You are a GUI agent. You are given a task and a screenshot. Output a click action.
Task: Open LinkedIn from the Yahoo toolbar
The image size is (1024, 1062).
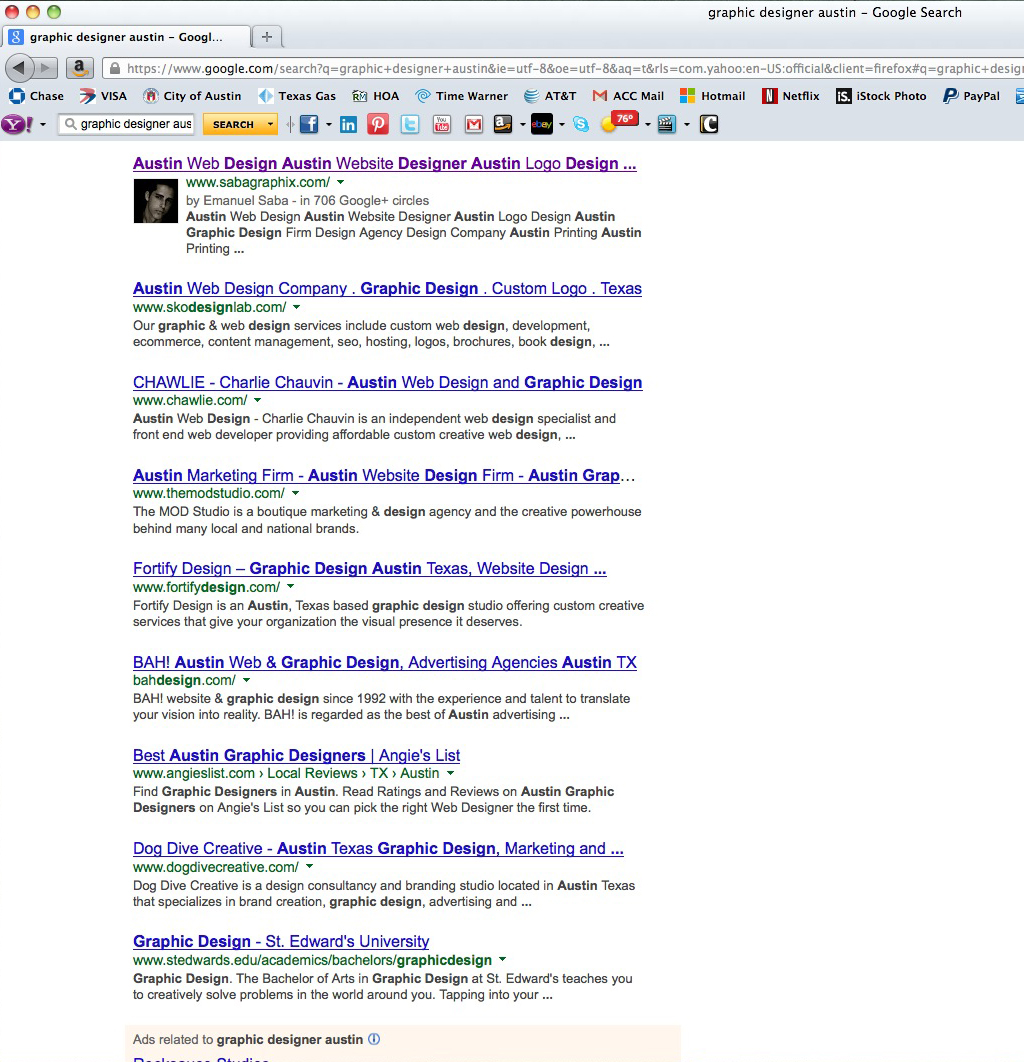348,125
